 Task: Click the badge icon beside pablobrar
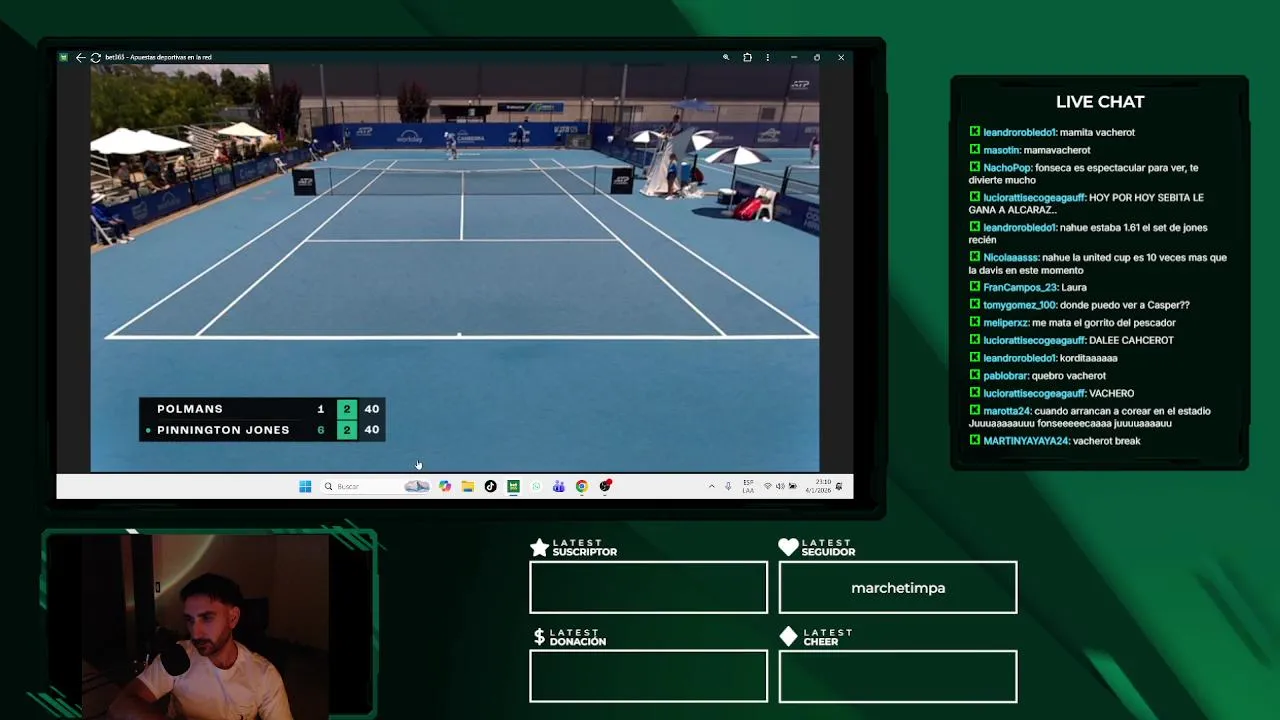[975, 376]
